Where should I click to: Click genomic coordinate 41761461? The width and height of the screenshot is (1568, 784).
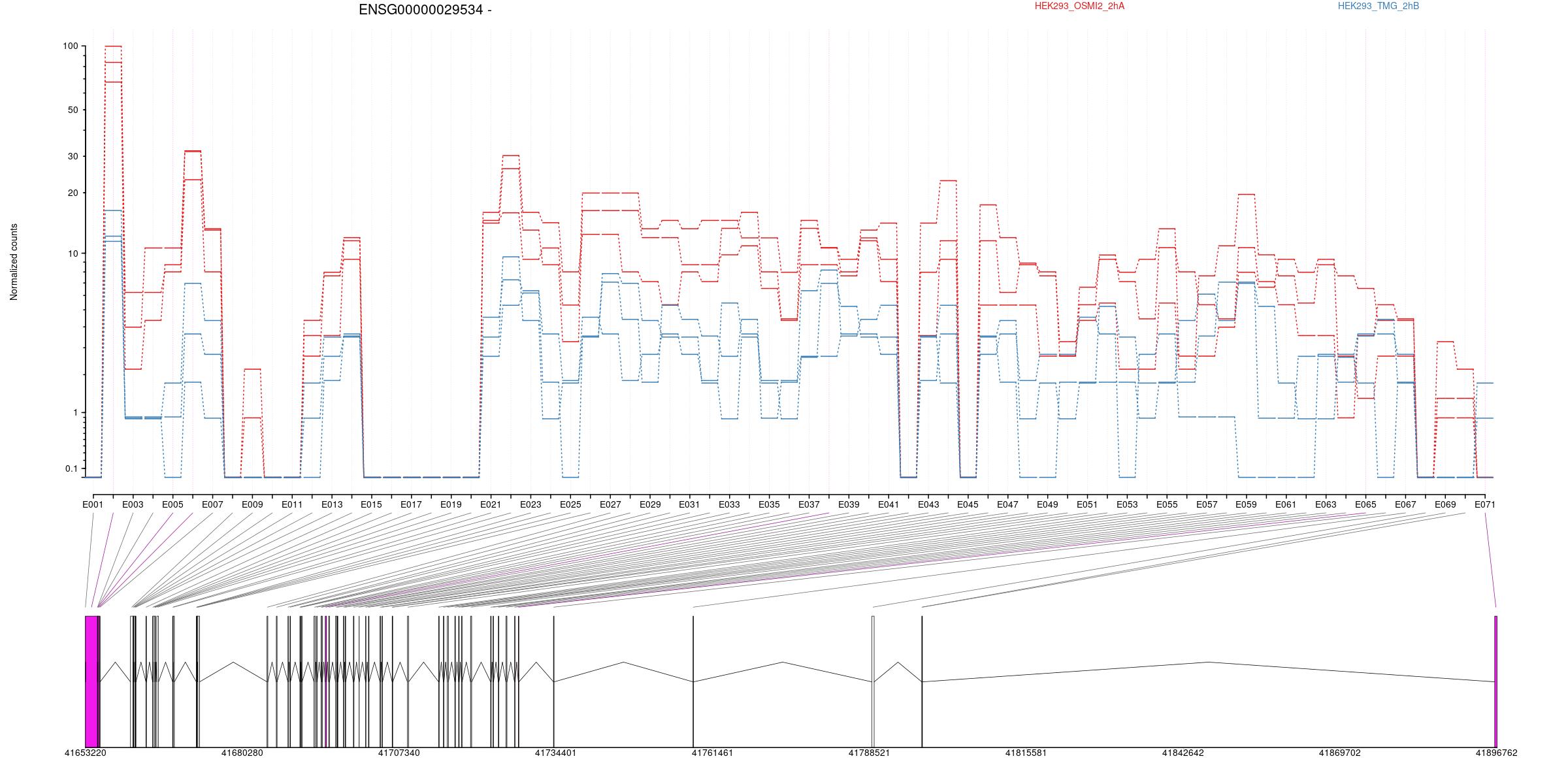(712, 753)
